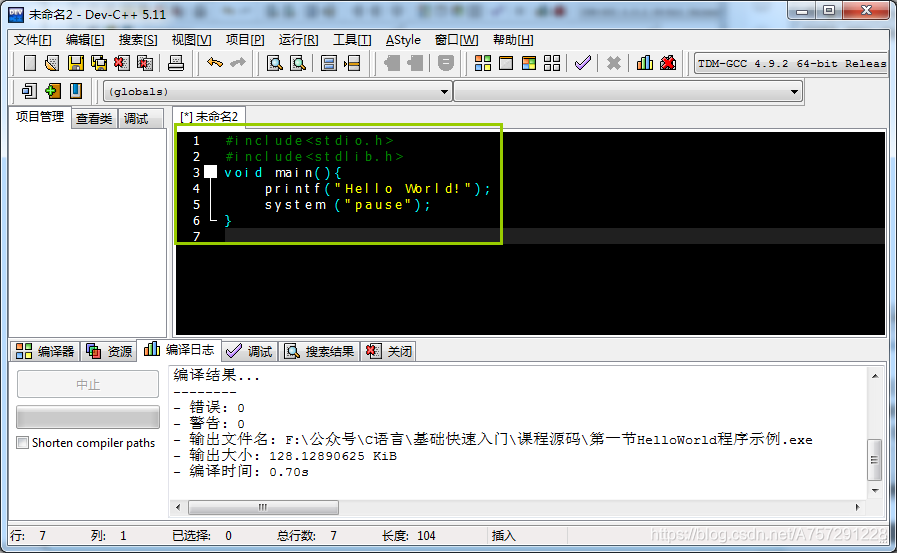This screenshot has height=553, width=897.
Task: Click the 中止 abort button
Action: pos(88,384)
